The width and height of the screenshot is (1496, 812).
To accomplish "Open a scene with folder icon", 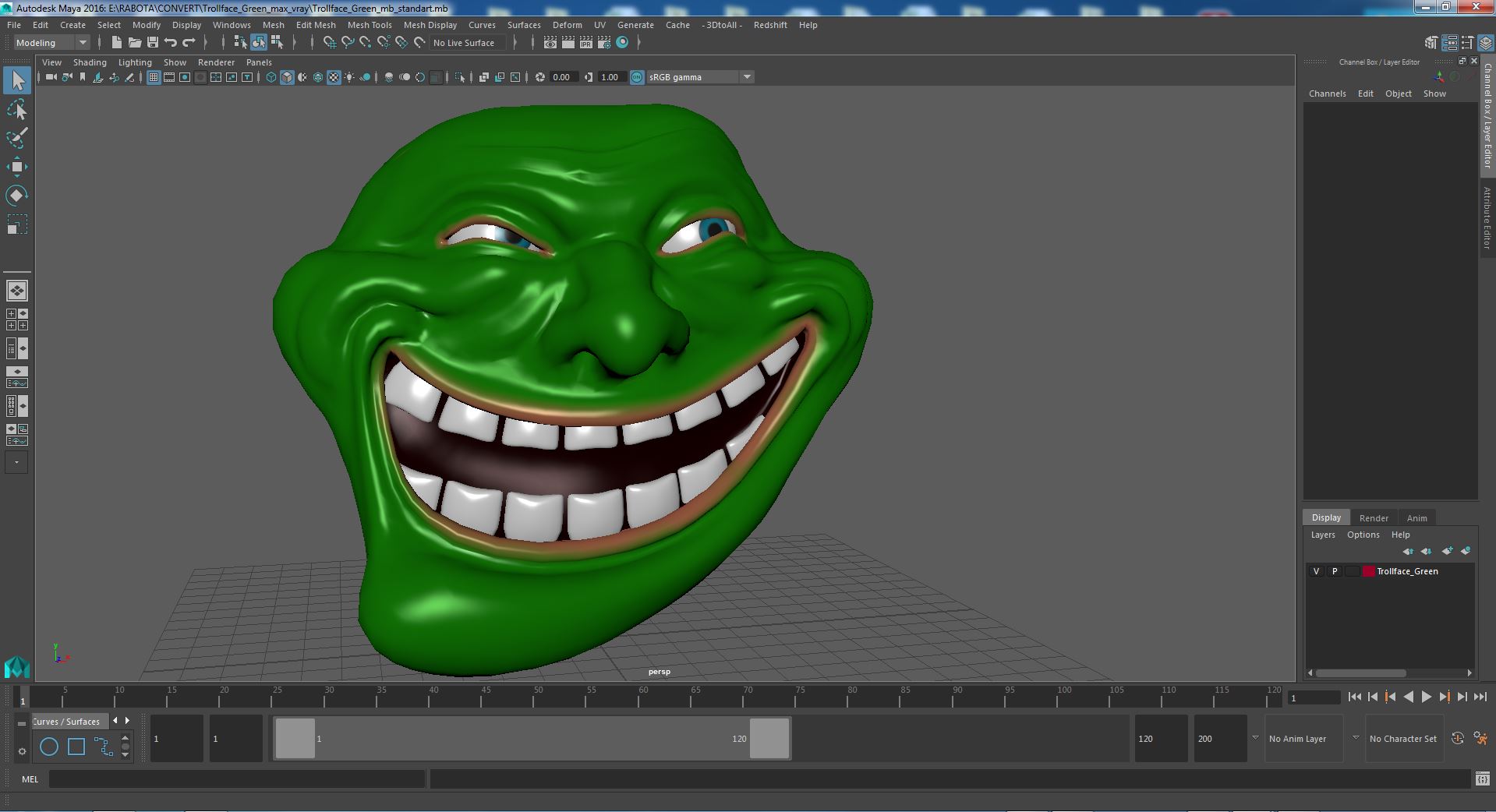I will (134, 43).
